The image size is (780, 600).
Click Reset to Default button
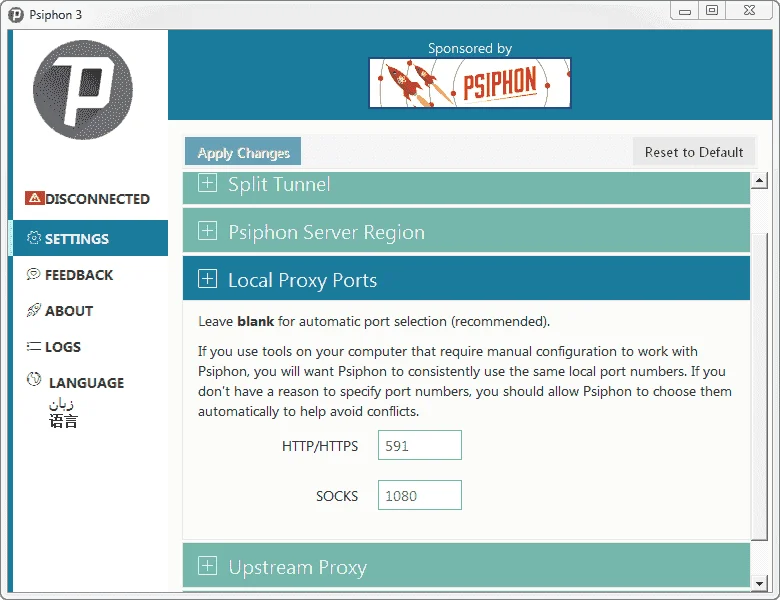tap(694, 152)
